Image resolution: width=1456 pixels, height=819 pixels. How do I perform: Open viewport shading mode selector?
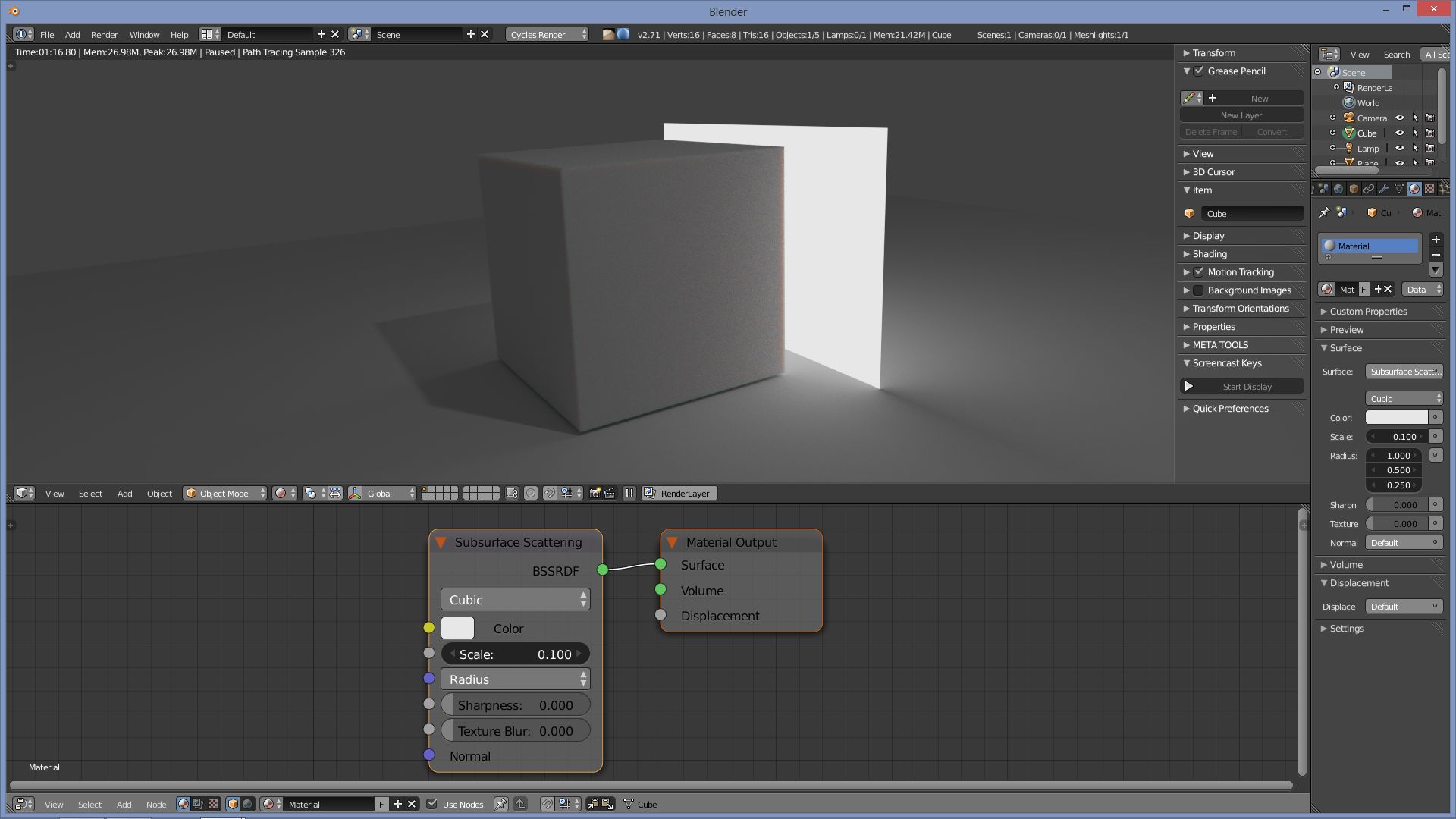(x=285, y=493)
